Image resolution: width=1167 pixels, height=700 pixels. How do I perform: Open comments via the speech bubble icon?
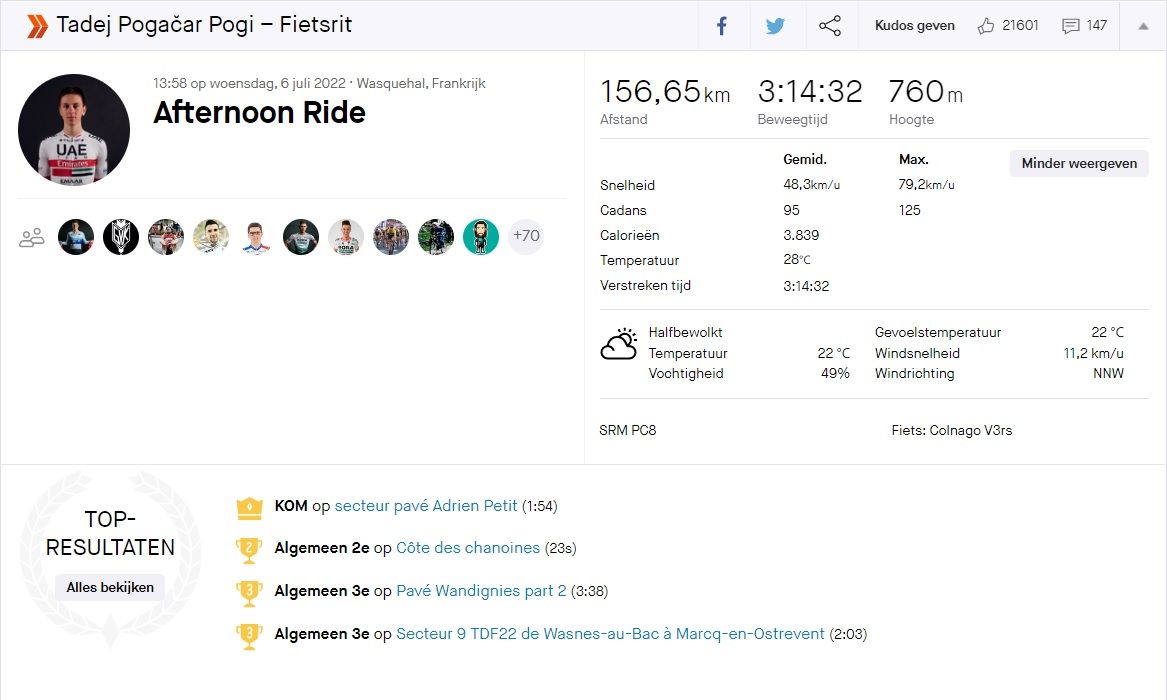point(1068,25)
